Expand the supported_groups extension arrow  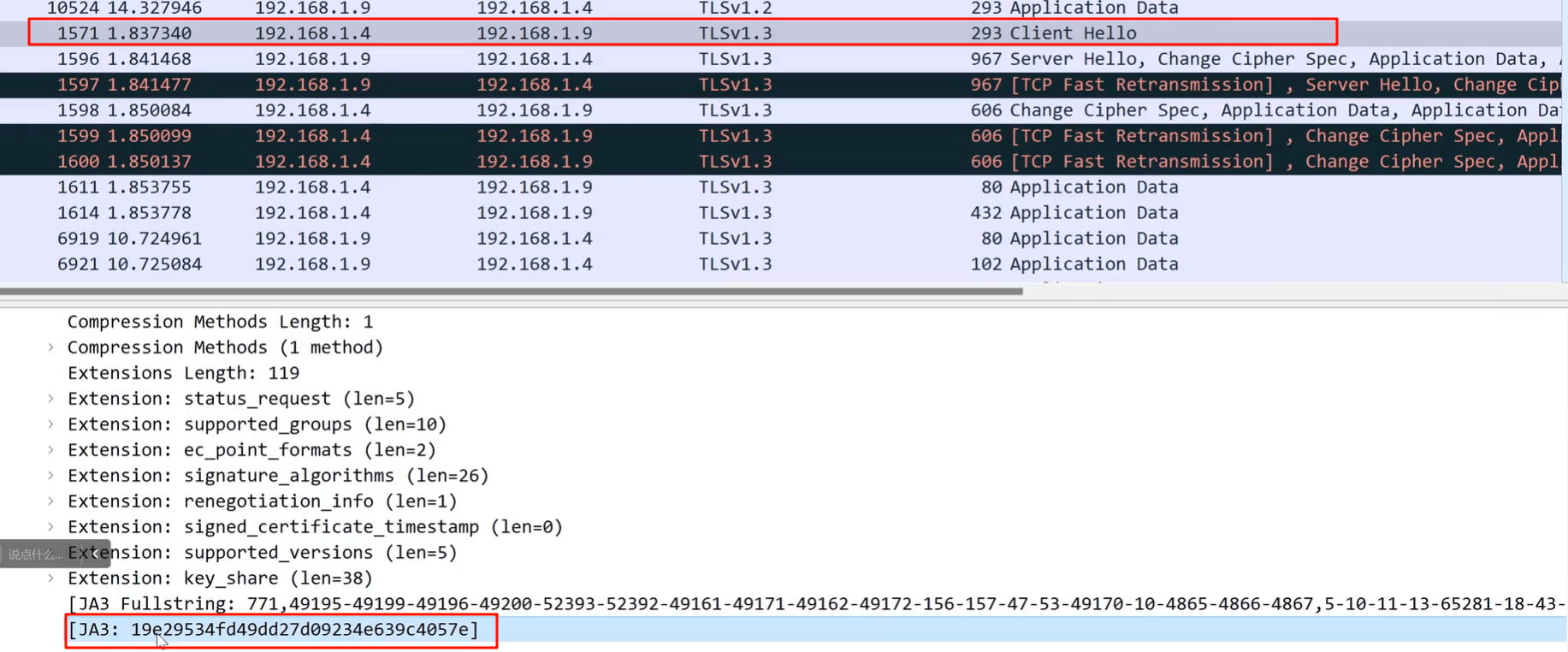pos(51,424)
